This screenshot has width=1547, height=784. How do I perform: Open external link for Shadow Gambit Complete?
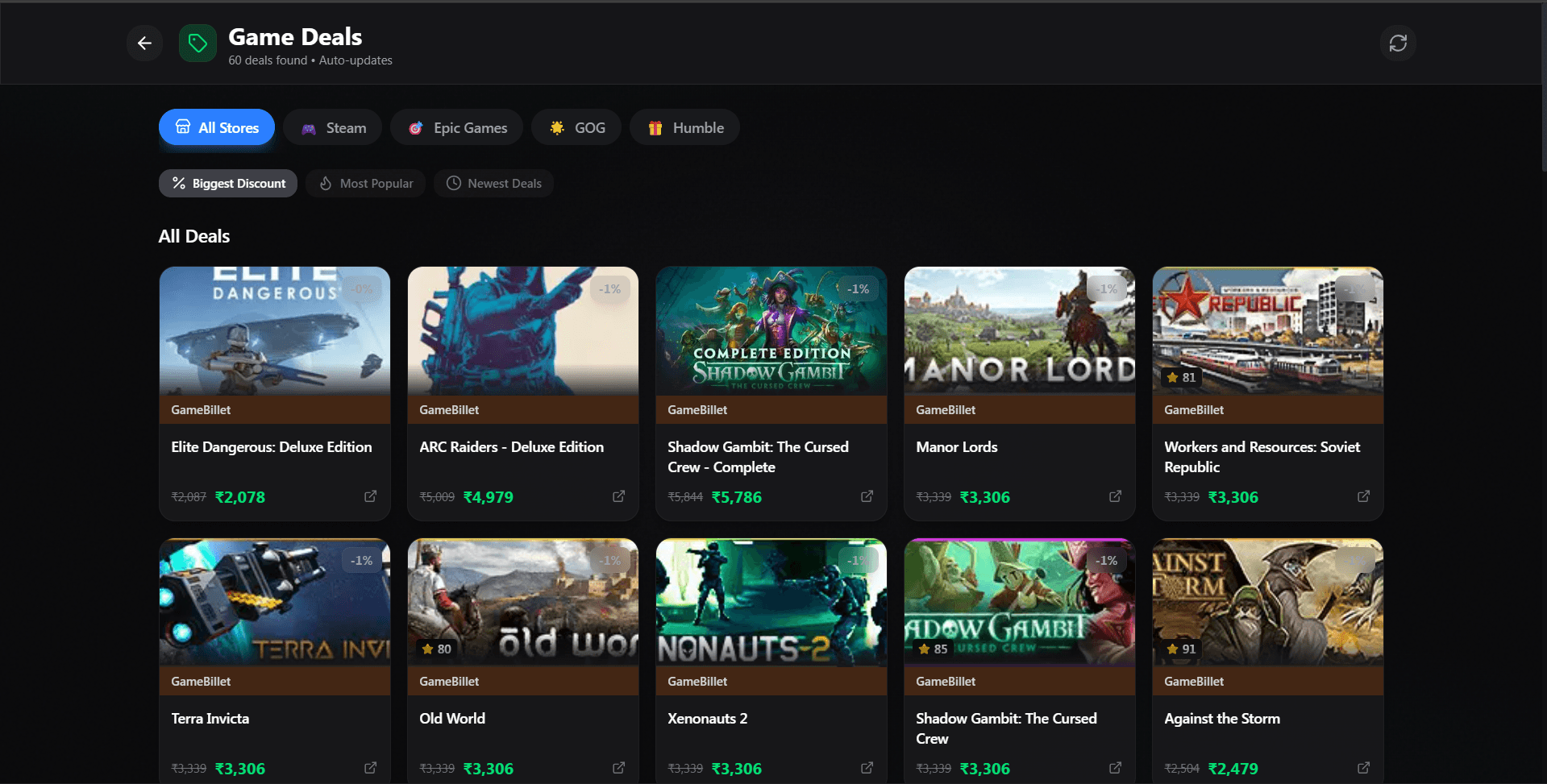point(867,496)
